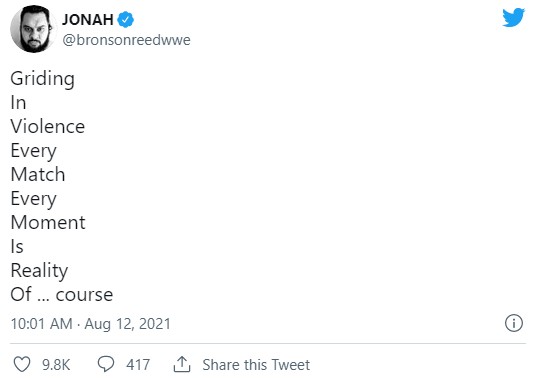Click the word Griding in the tweet
Viewport: 535px width, 378px height.
point(42,79)
